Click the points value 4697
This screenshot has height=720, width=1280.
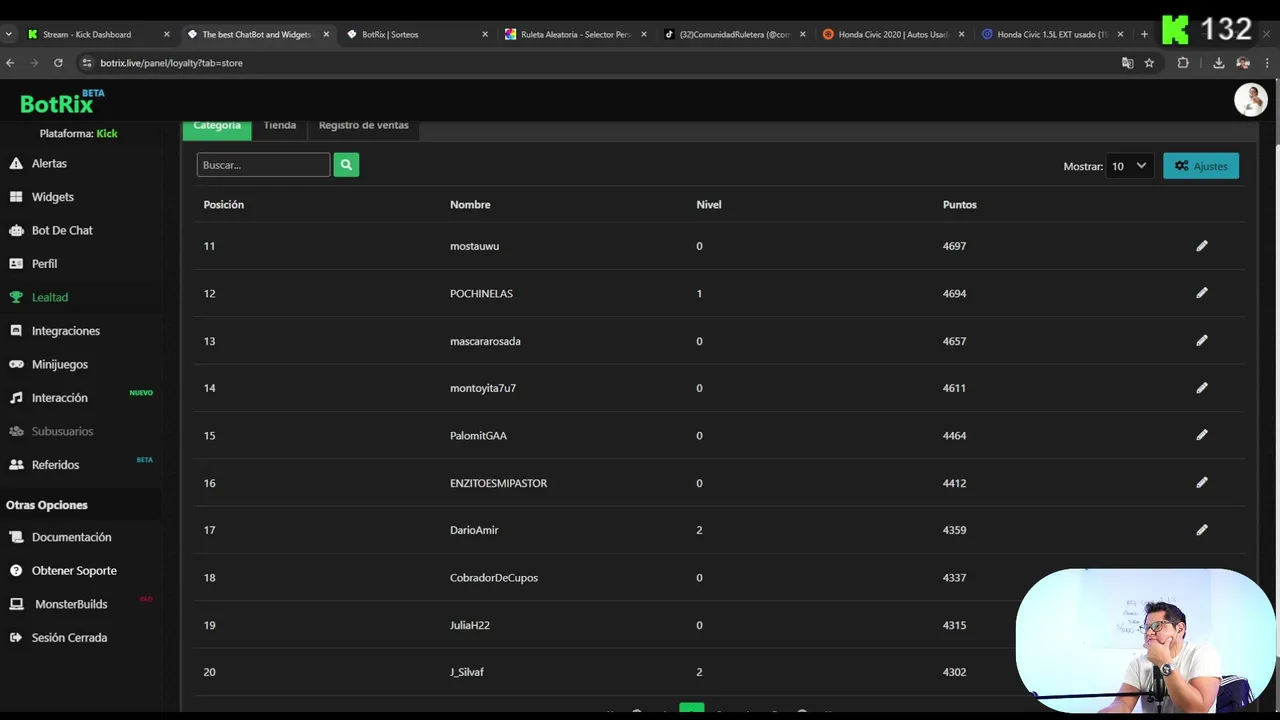pos(955,246)
